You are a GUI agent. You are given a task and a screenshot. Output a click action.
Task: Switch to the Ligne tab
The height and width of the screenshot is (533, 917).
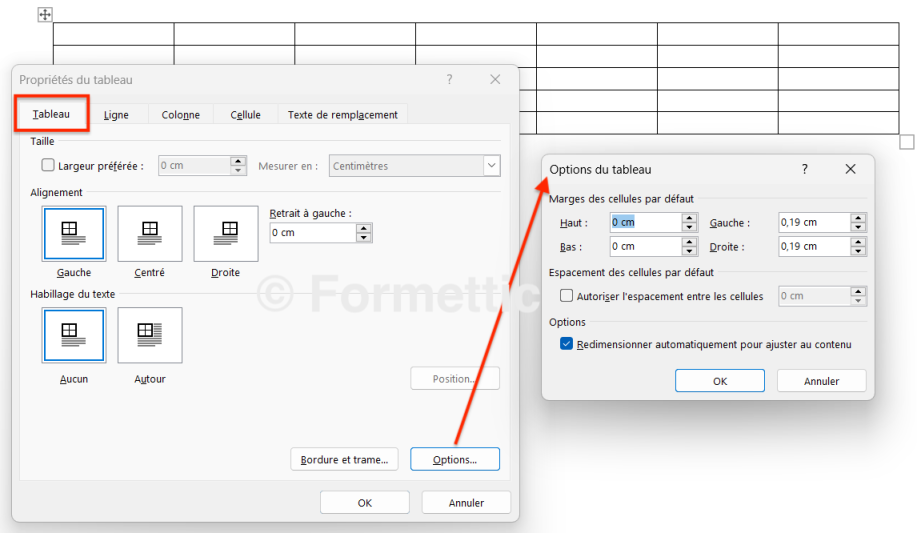[116, 115]
